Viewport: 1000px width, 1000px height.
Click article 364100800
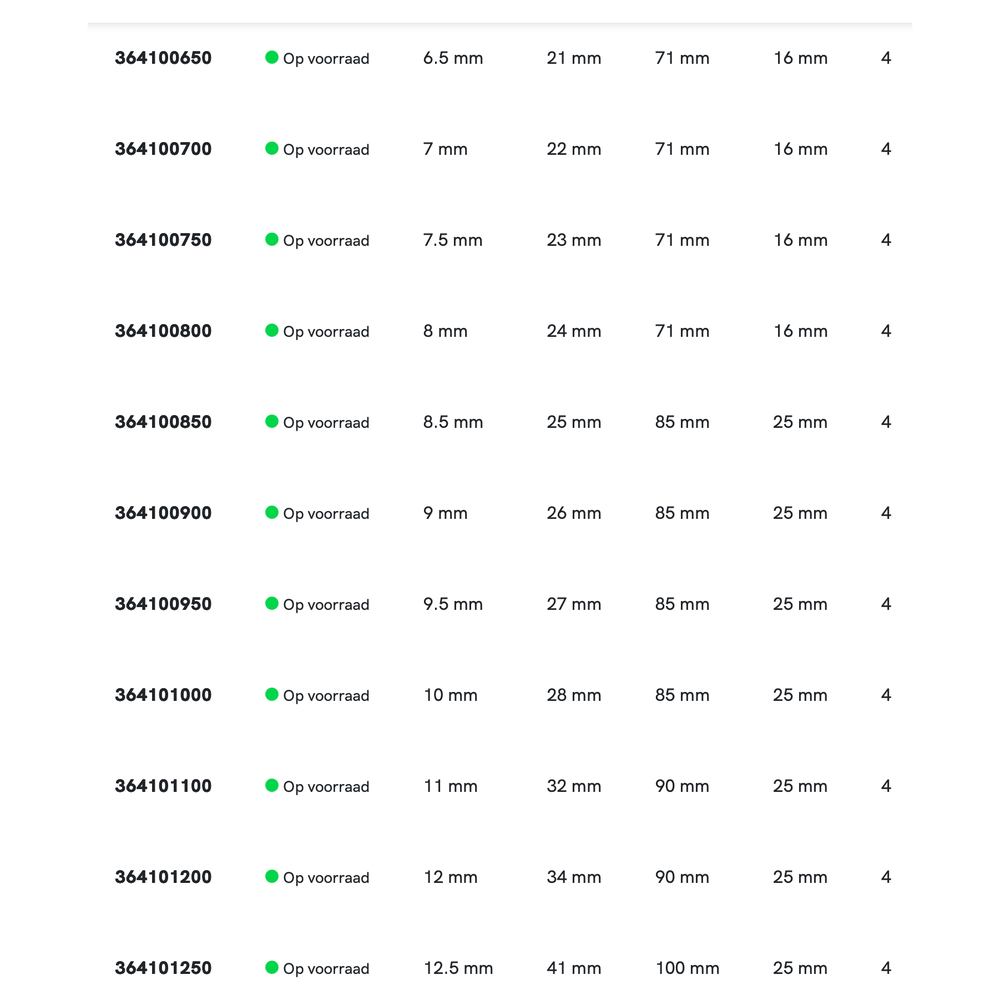click(x=163, y=331)
